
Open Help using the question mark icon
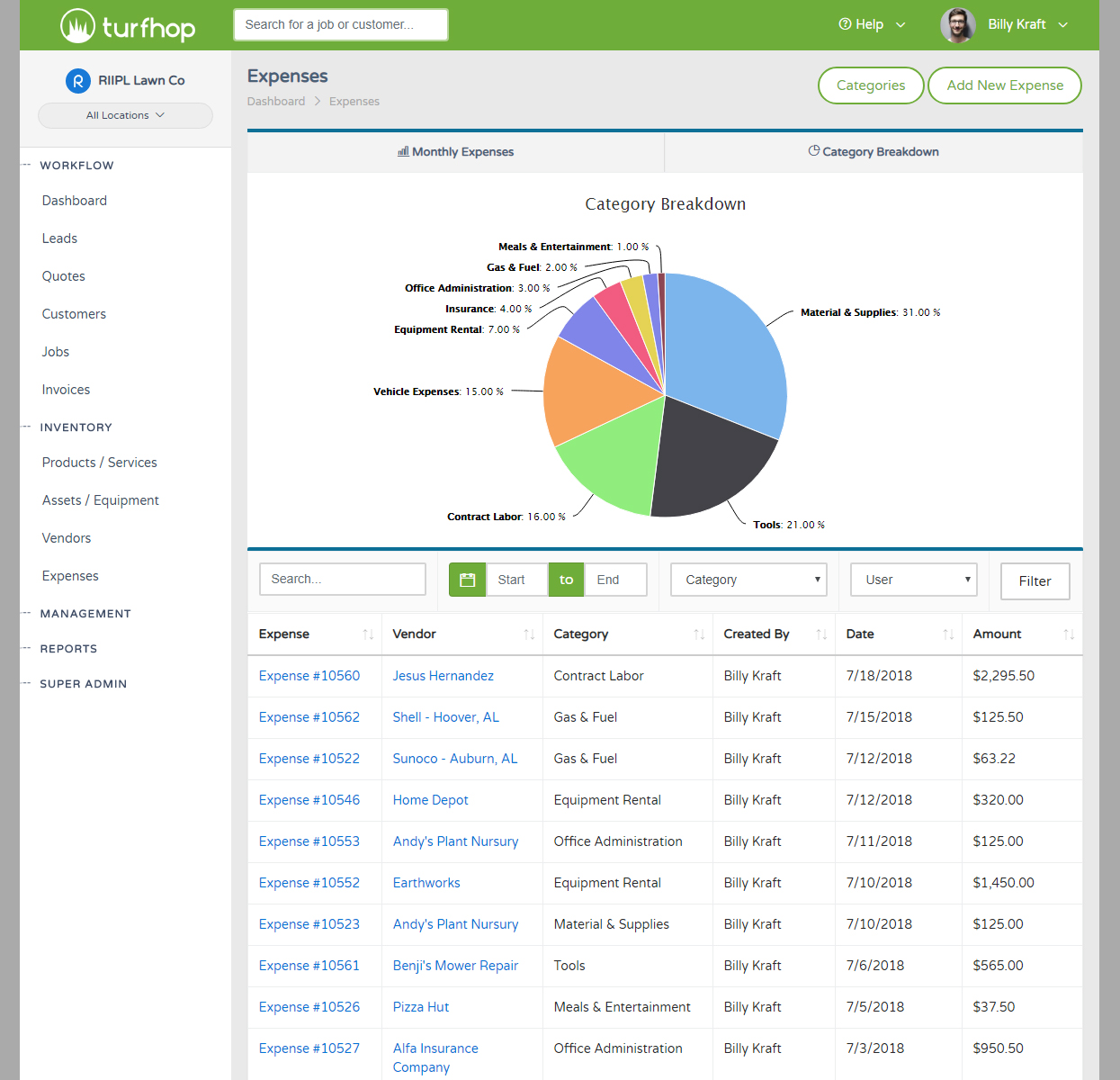coord(844,24)
